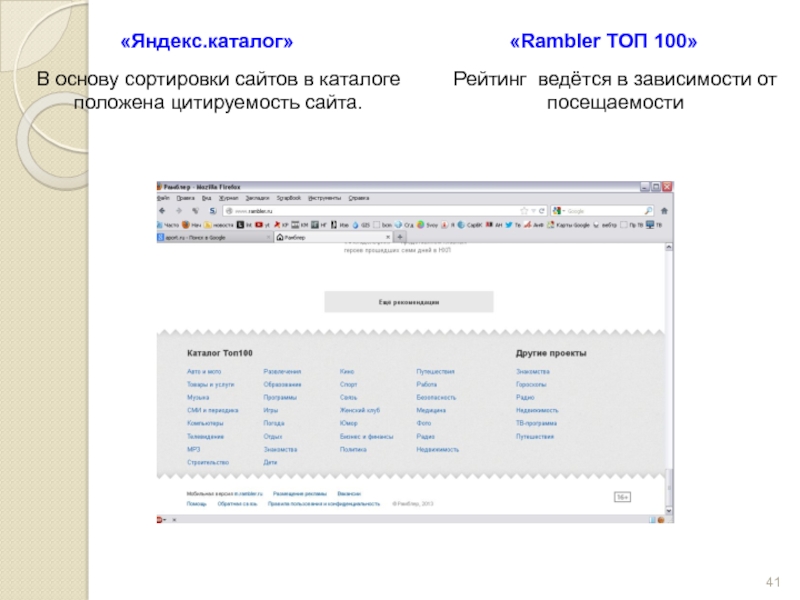This screenshot has height=600, width=800.
Task: Click the 'Вакансии' footer link
Action: (349, 494)
